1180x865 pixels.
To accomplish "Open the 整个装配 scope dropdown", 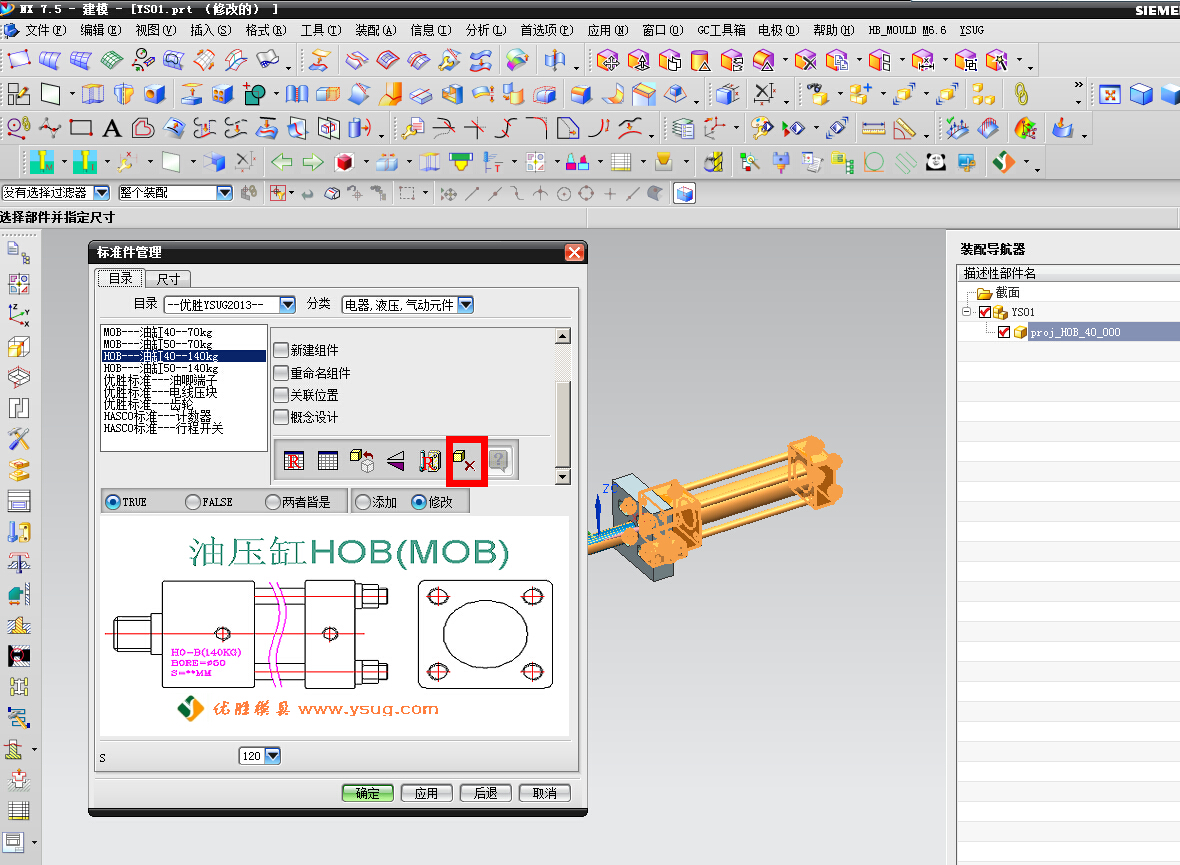I will pos(224,193).
